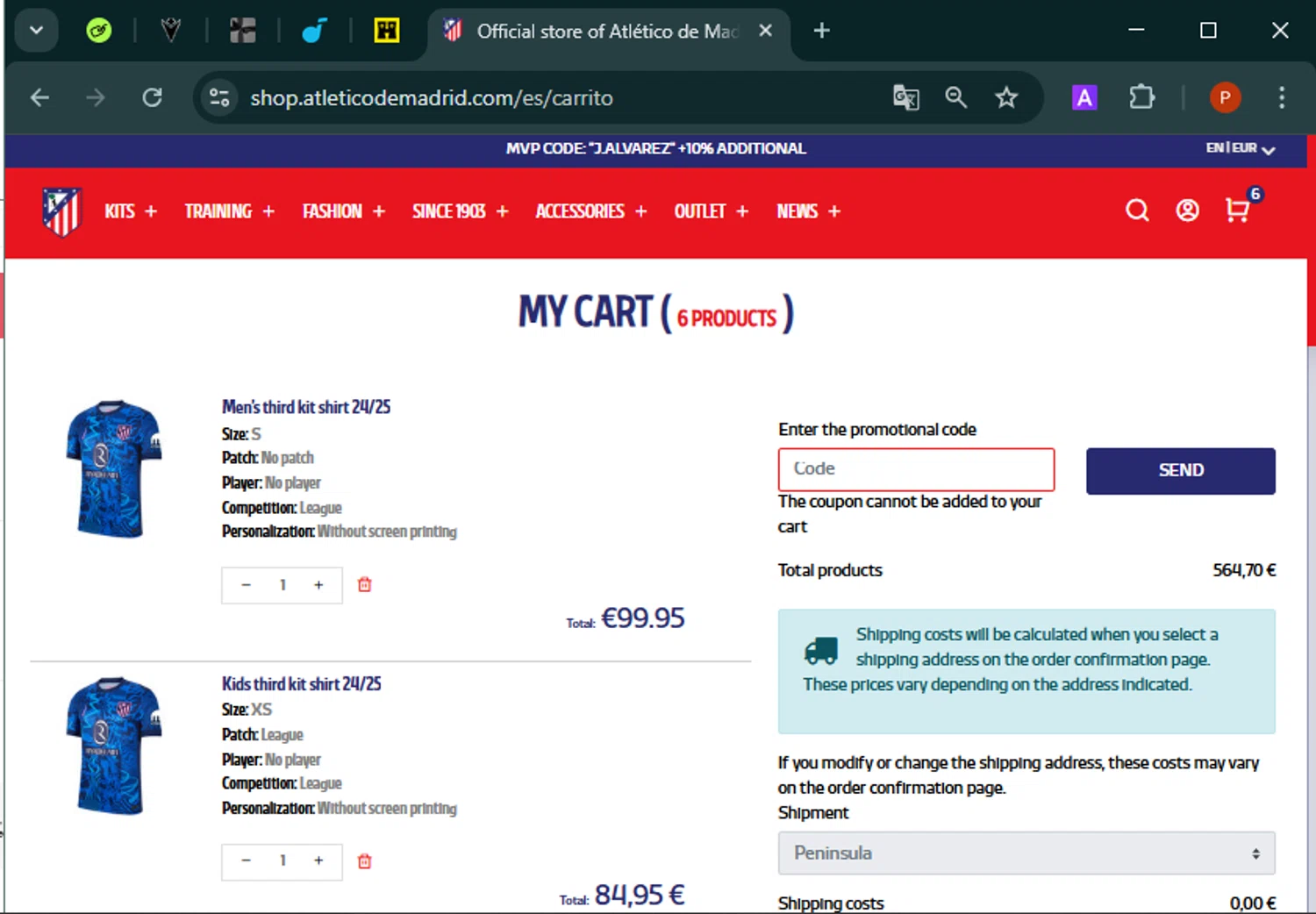Expand the KITS menu

[x=131, y=211]
